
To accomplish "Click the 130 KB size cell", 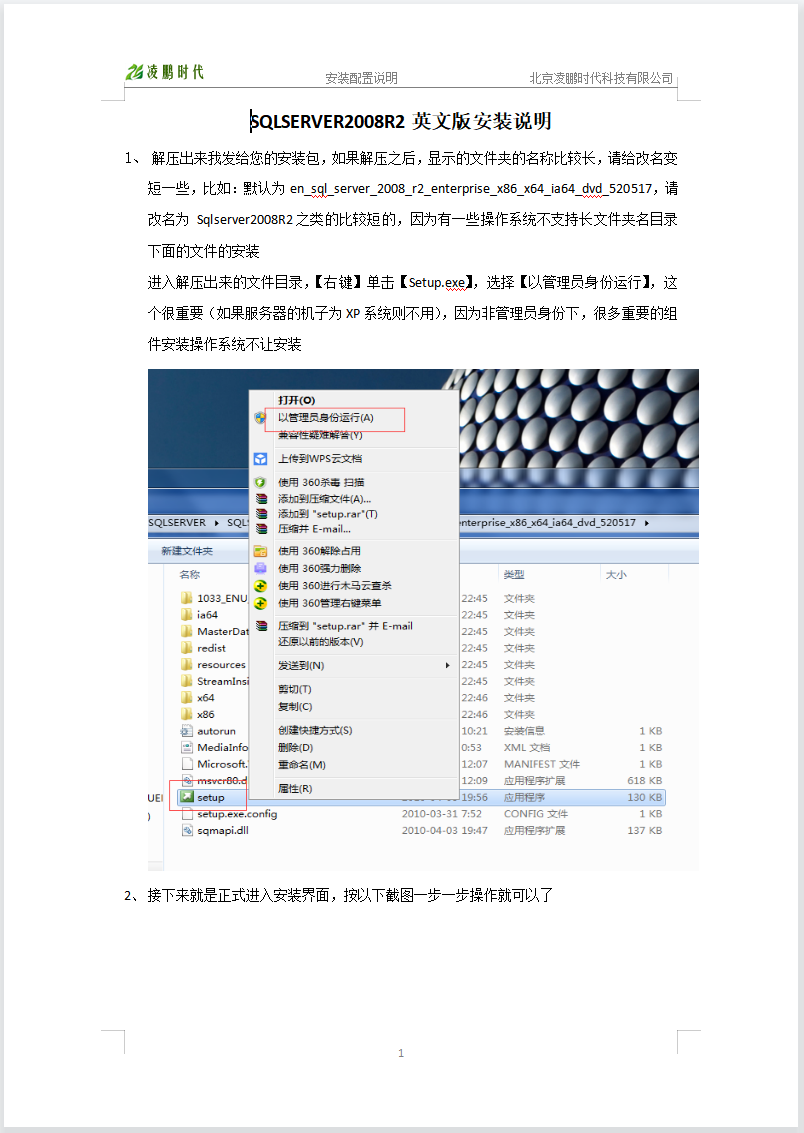I will tap(645, 797).
